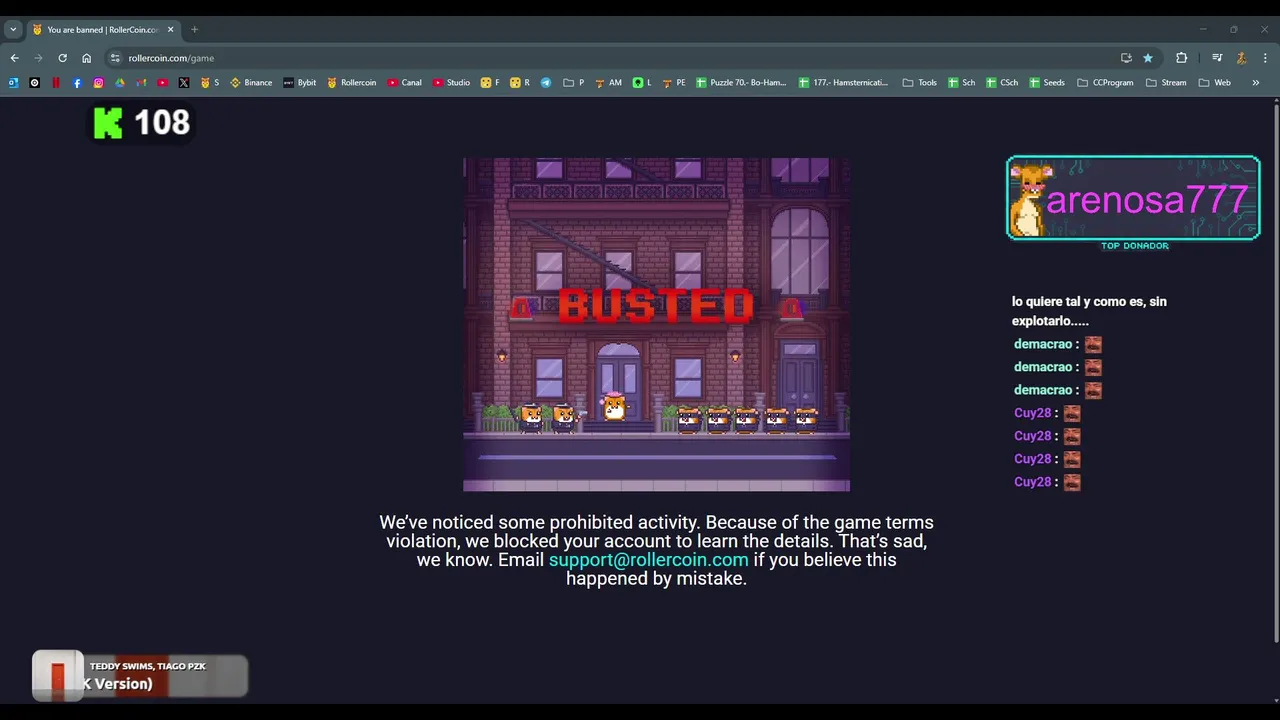Open the Binance bookmark
The height and width of the screenshot is (720, 1280).
pos(251,83)
